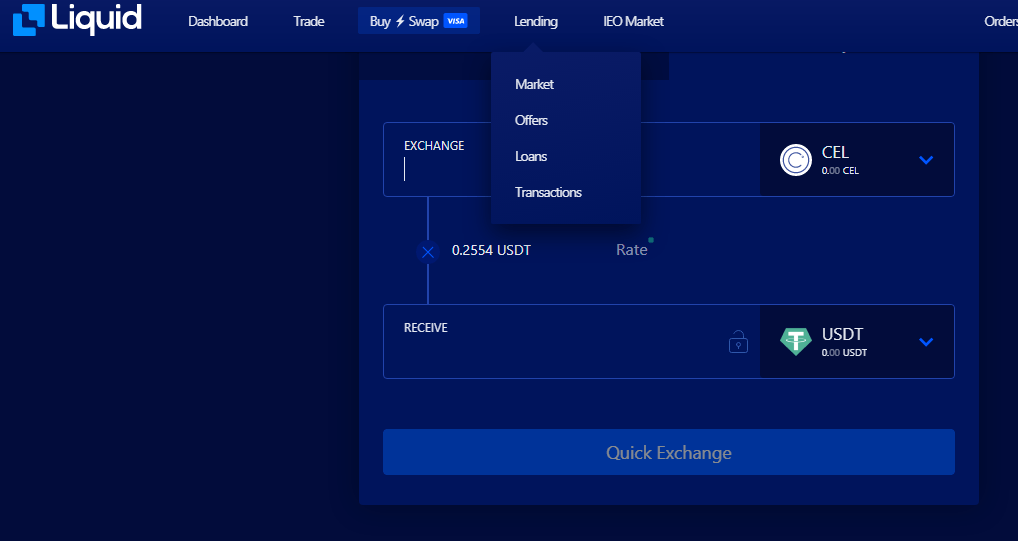
Task: Select Loans from Lending dropdown
Action: click(x=531, y=157)
